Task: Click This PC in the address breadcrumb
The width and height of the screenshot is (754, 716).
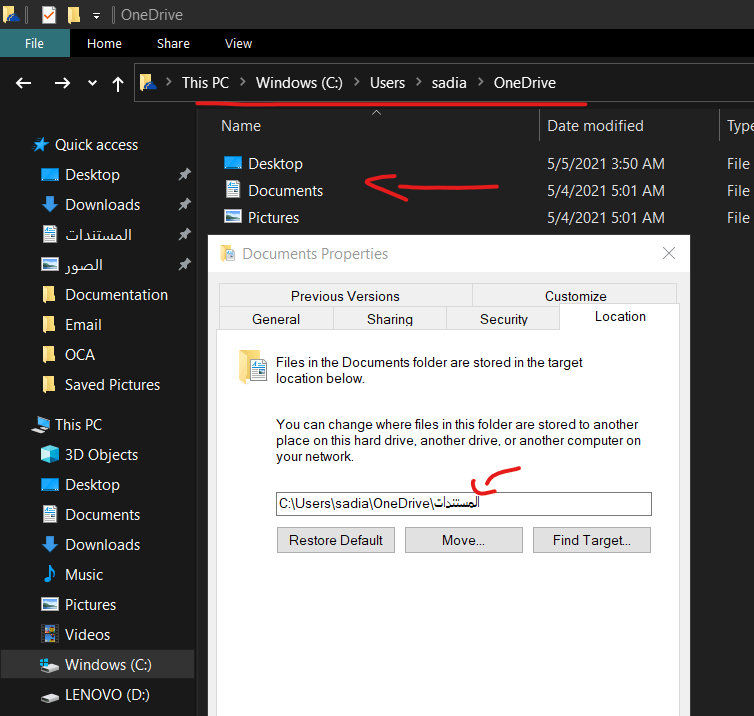Action: 205,83
